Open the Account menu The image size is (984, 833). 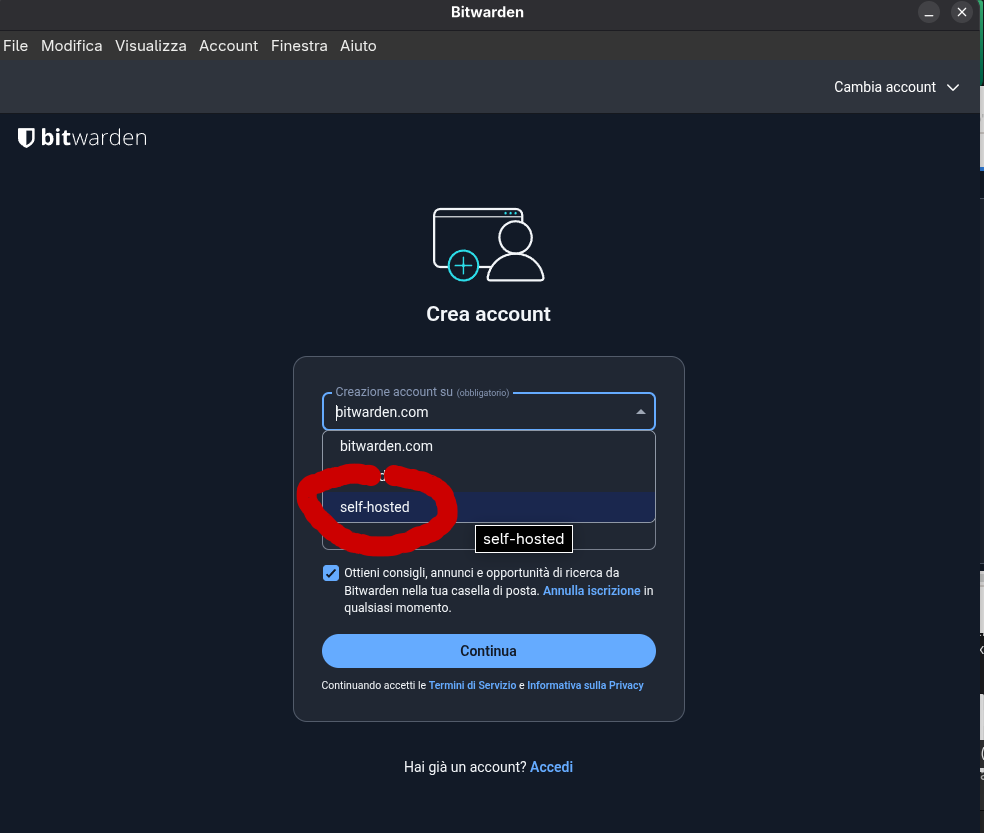[x=228, y=46]
